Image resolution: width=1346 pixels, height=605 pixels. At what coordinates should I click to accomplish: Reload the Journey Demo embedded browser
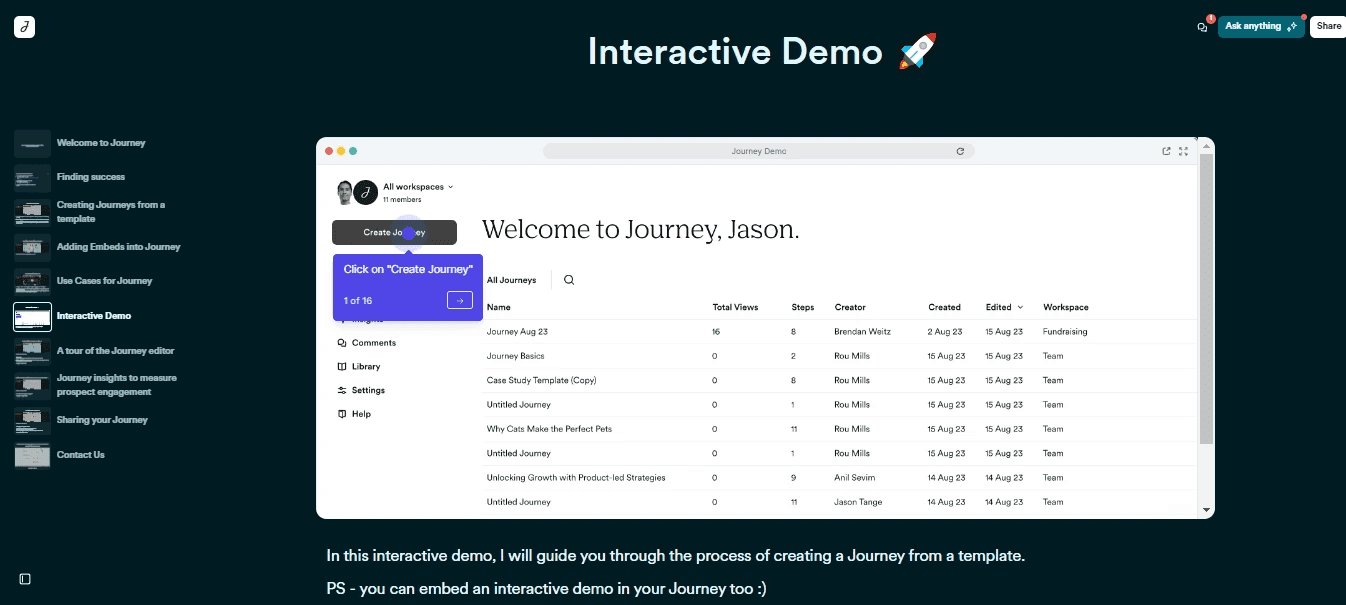coord(960,151)
